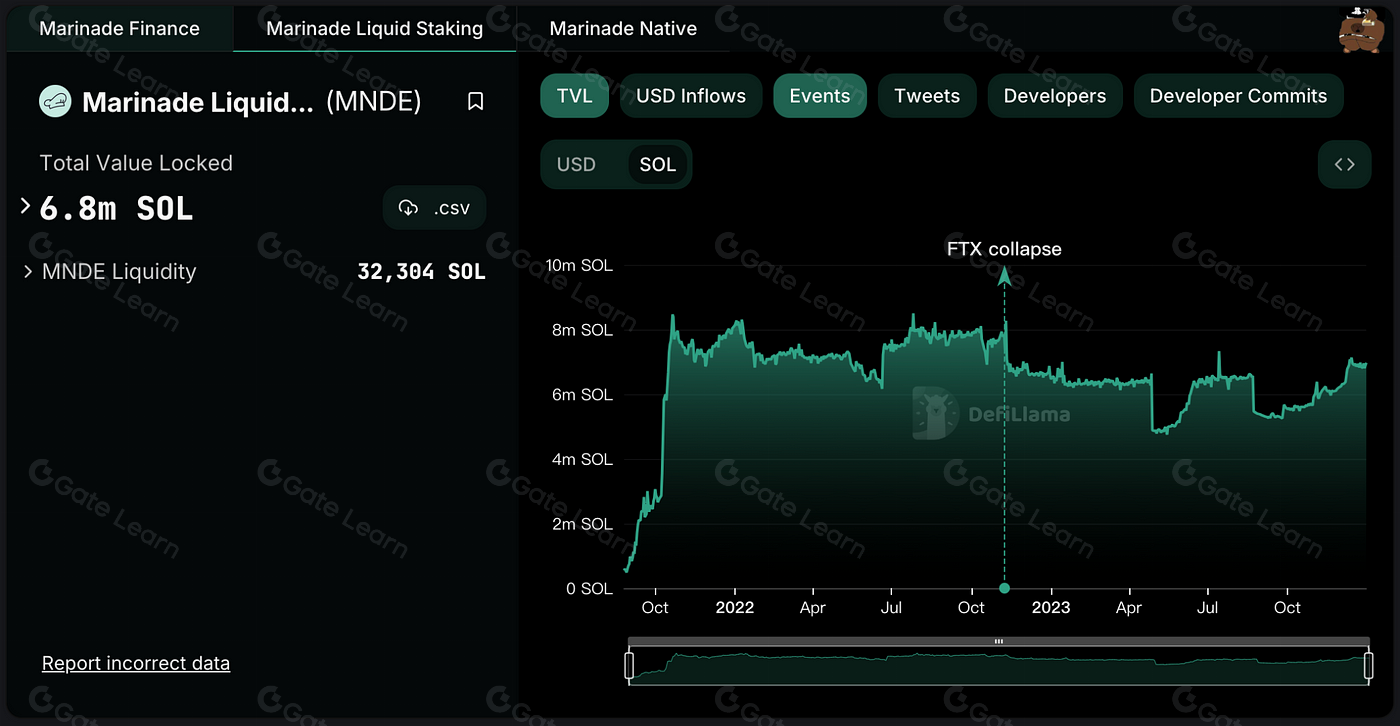1400x726 pixels.
Task: Click the download cloud icon on .csv
Action: point(408,208)
